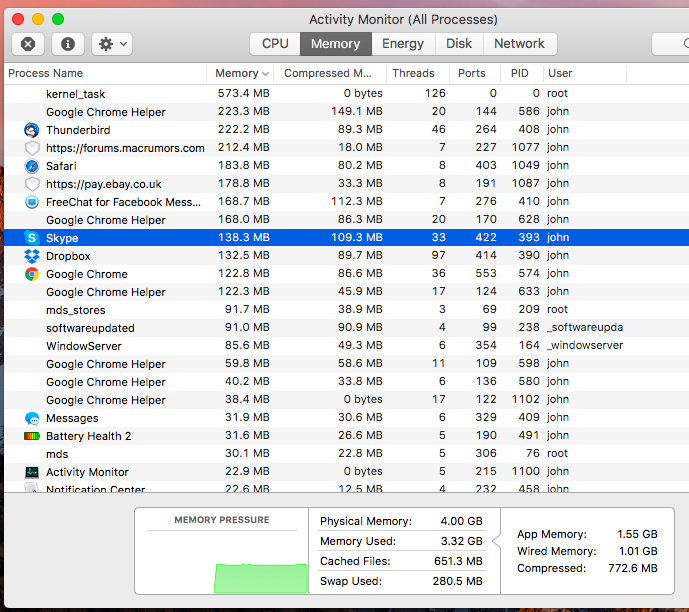Click the Messages speech bubble icon
The height and width of the screenshot is (612, 689).
32,418
